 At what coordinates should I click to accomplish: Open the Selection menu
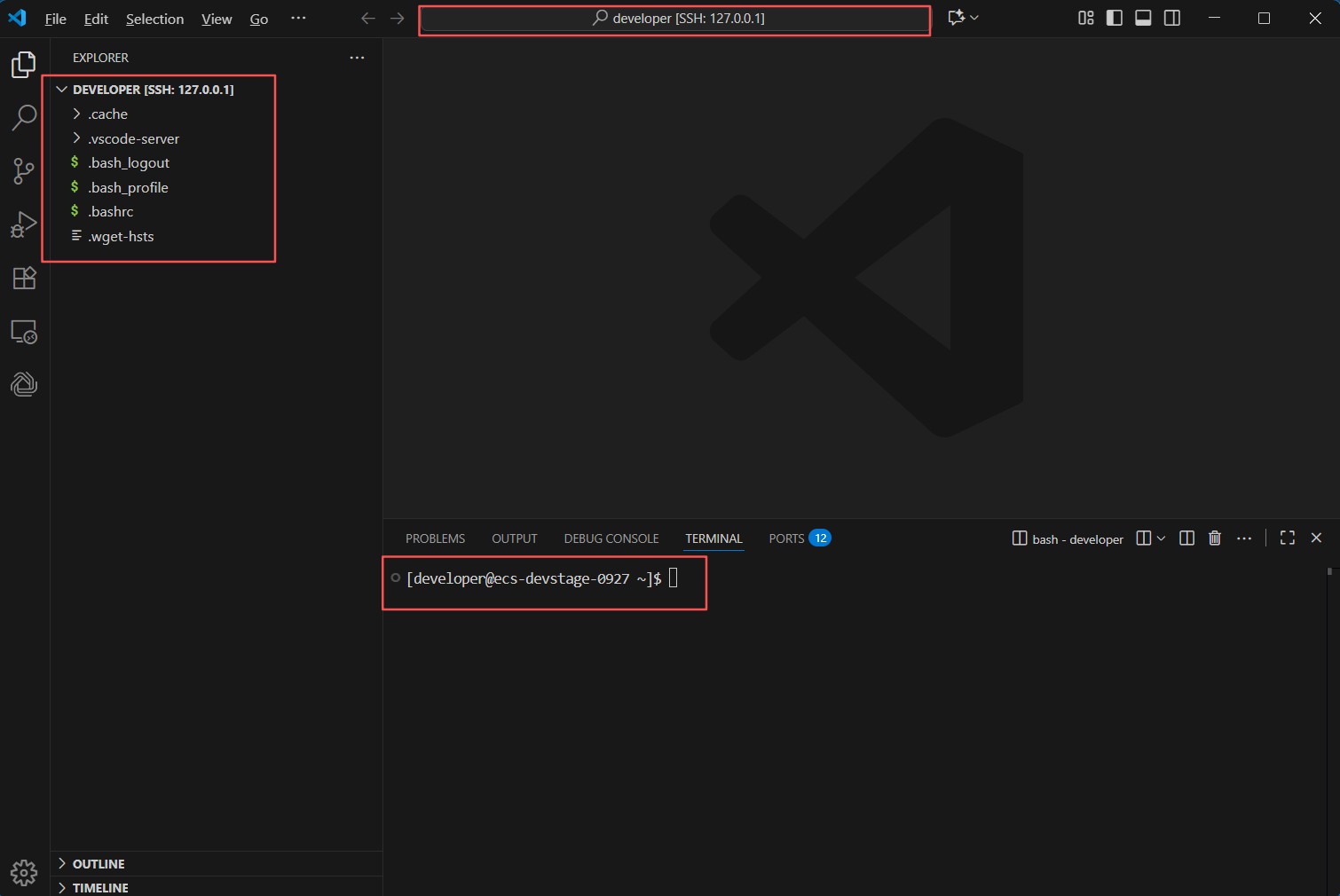click(x=154, y=19)
